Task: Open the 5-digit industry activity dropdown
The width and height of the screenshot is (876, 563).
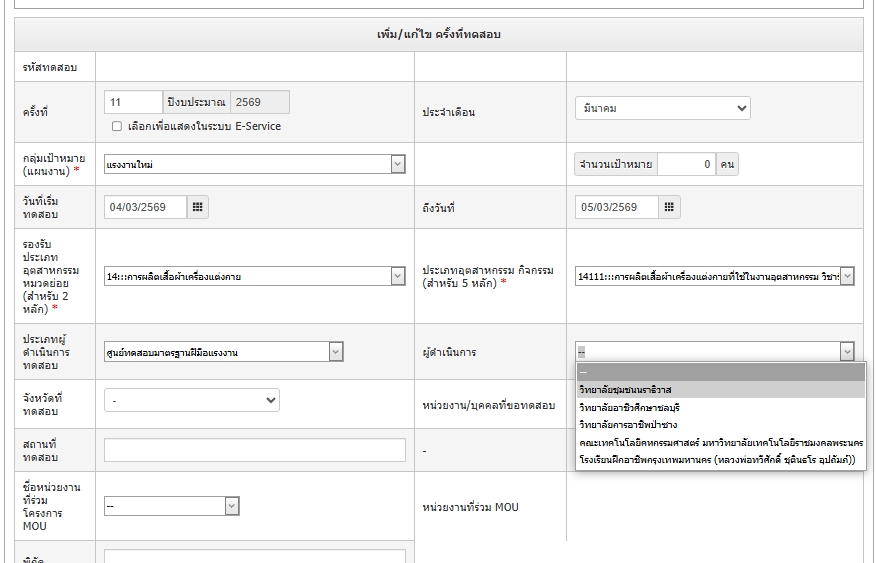Action: [714, 276]
